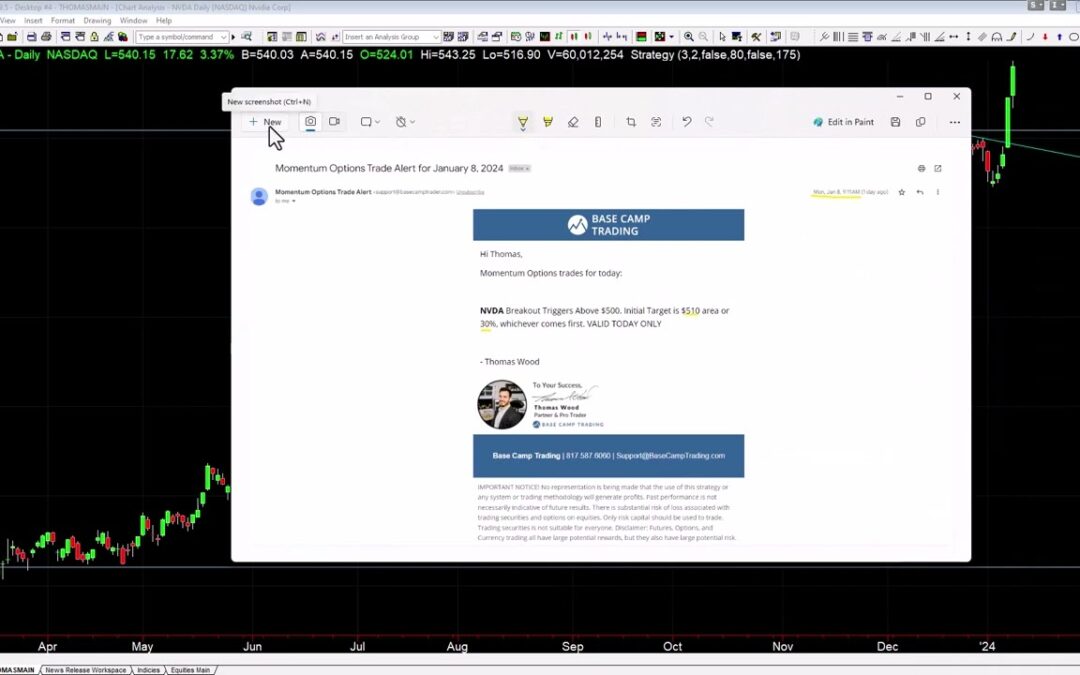Image resolution: width=1080 pixels, height=675 pixels.
Task: Open the snip with Edit in Paint
Action: pyautogui.click(x=843, y=122)
